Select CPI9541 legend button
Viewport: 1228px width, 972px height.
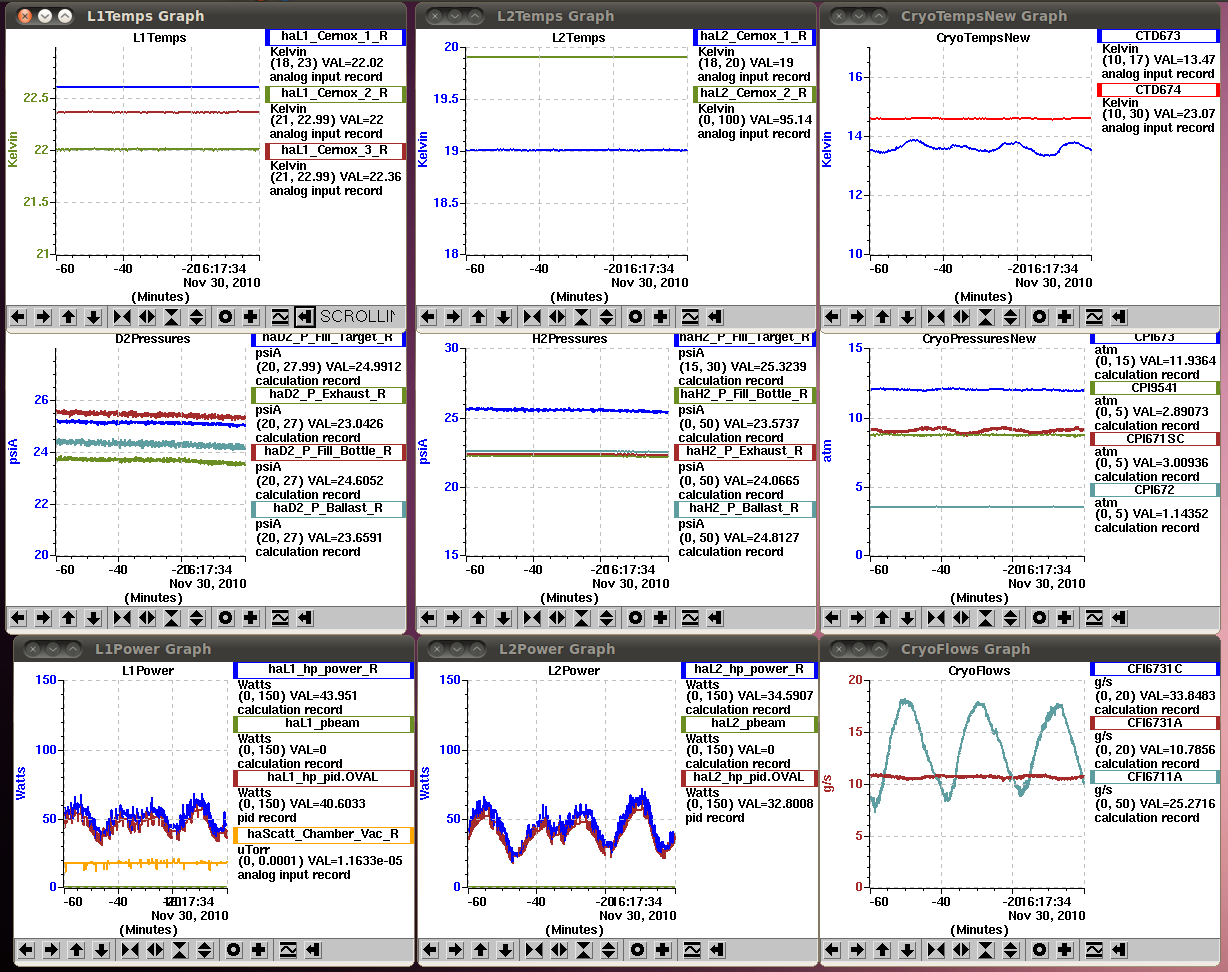(x=1155, y=388)
